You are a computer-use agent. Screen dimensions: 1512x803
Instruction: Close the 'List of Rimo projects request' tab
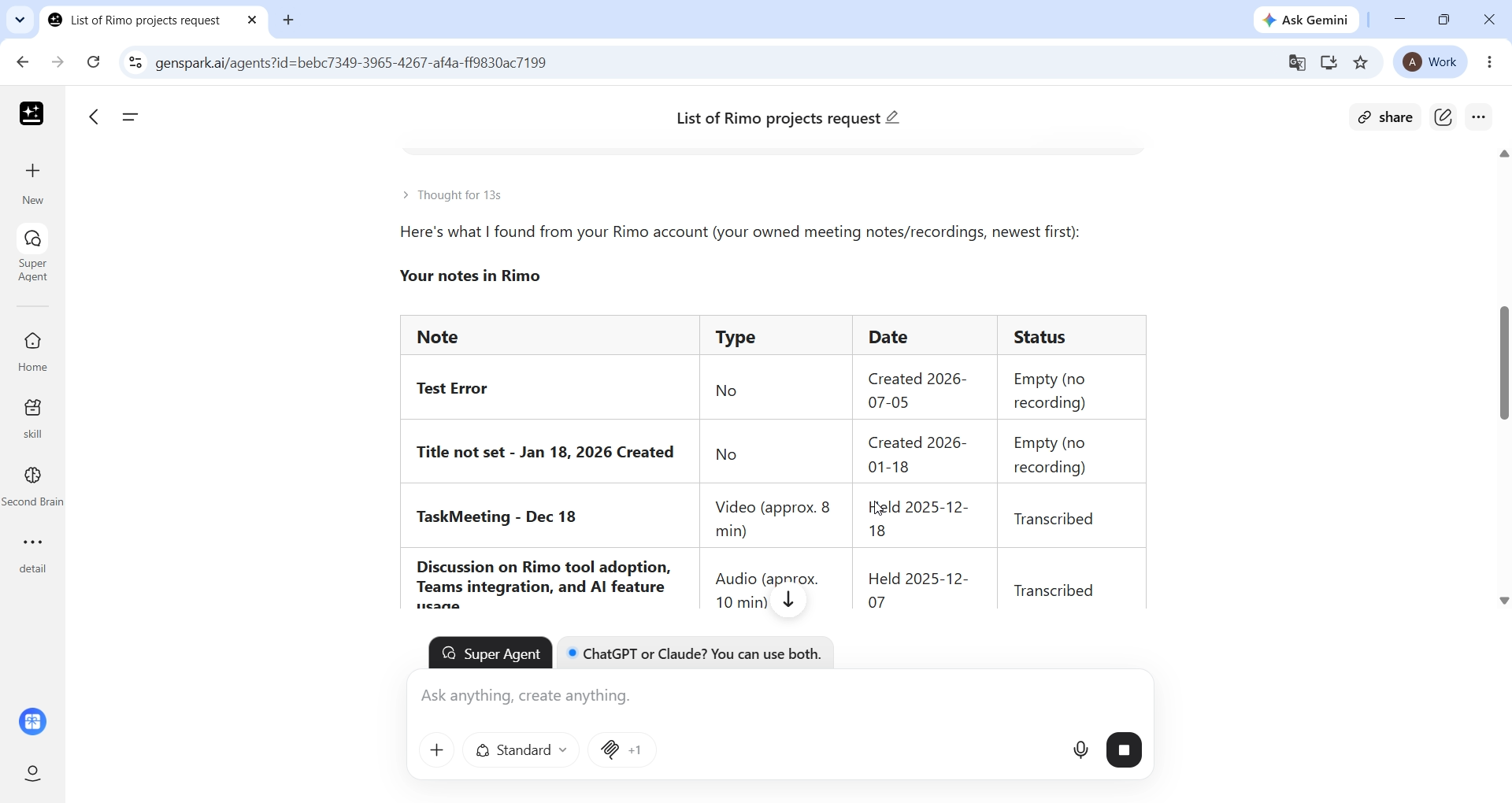click(252, 21)
